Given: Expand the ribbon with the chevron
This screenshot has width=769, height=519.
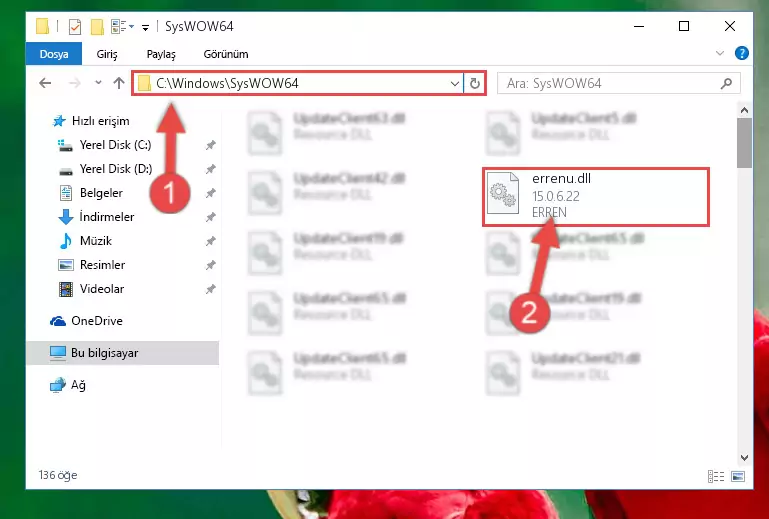Looking at the screenshot, I should click(x=719, y=53).
